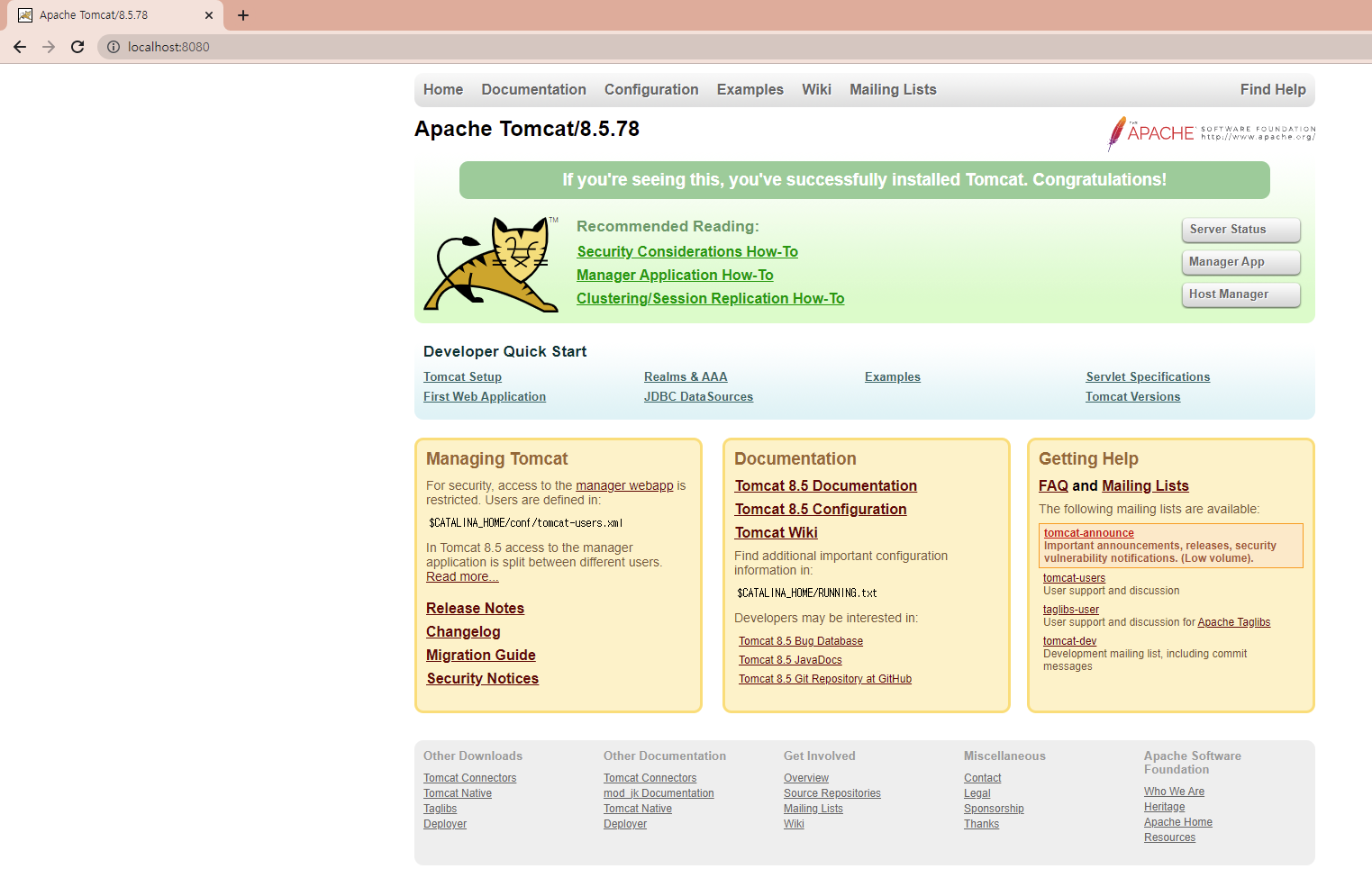Open the Sponsorship link under Miscellaneous
The image size is (1372, 878).
pyautogui.click(x=994, y=809)
